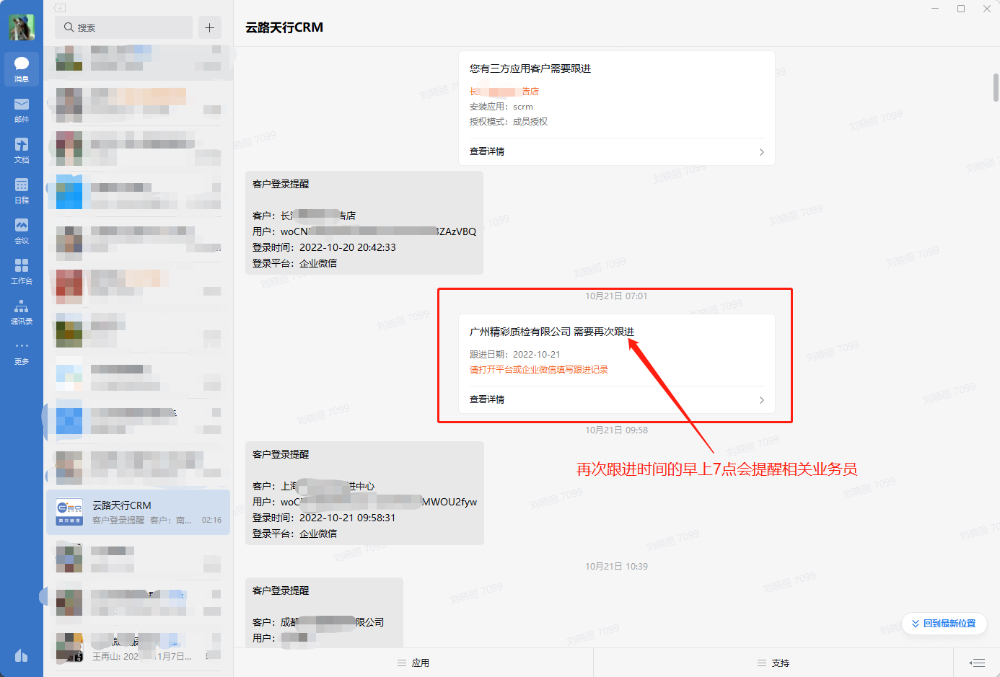Click 安装应用: scrm text

coord(501,106)
